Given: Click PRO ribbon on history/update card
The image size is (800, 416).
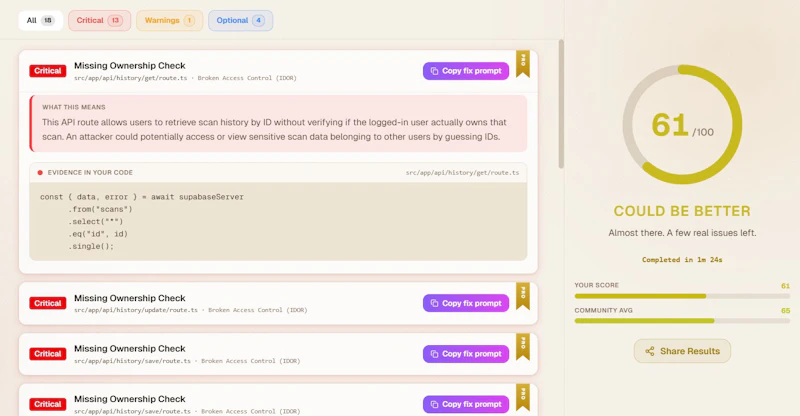Looking at the screenshot, I should 523,296.
